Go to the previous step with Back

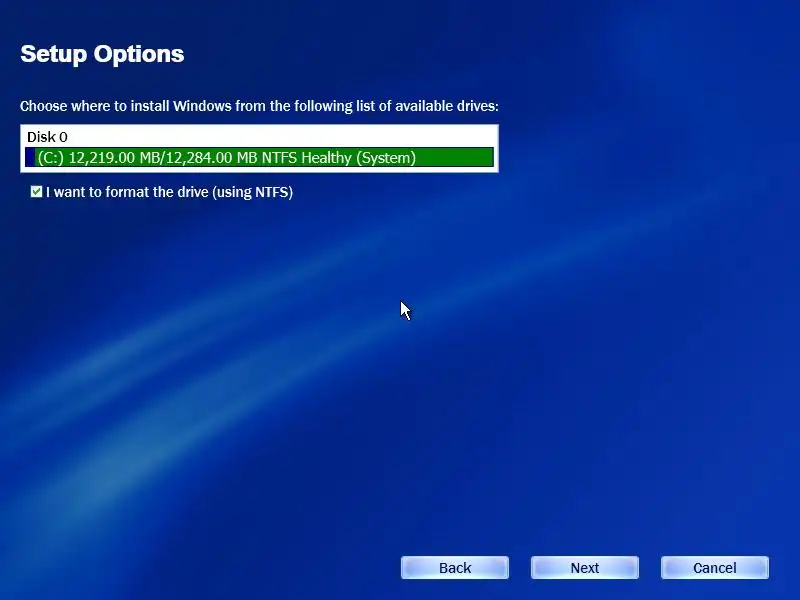click(455, 568)
